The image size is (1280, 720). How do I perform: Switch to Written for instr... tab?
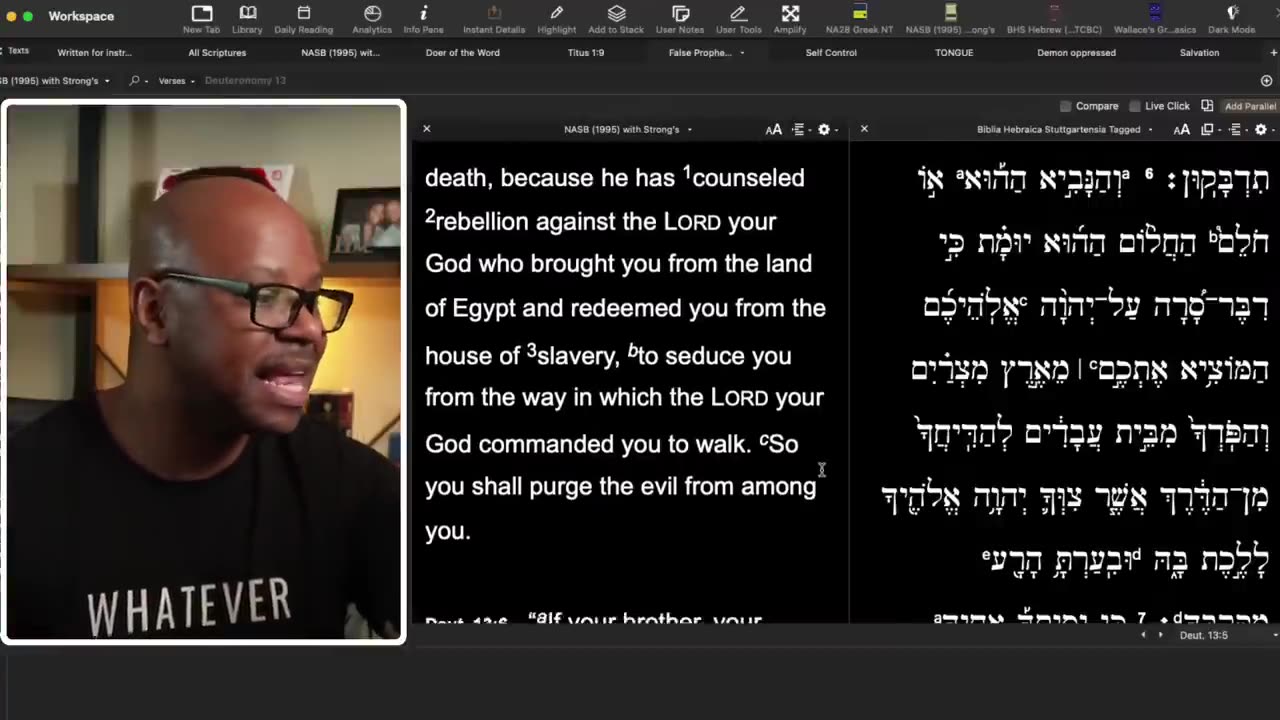[x=94, y=52]
